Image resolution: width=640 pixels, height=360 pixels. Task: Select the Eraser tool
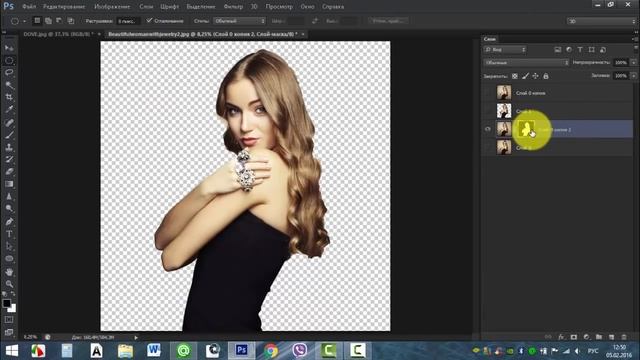click(9, 172)
